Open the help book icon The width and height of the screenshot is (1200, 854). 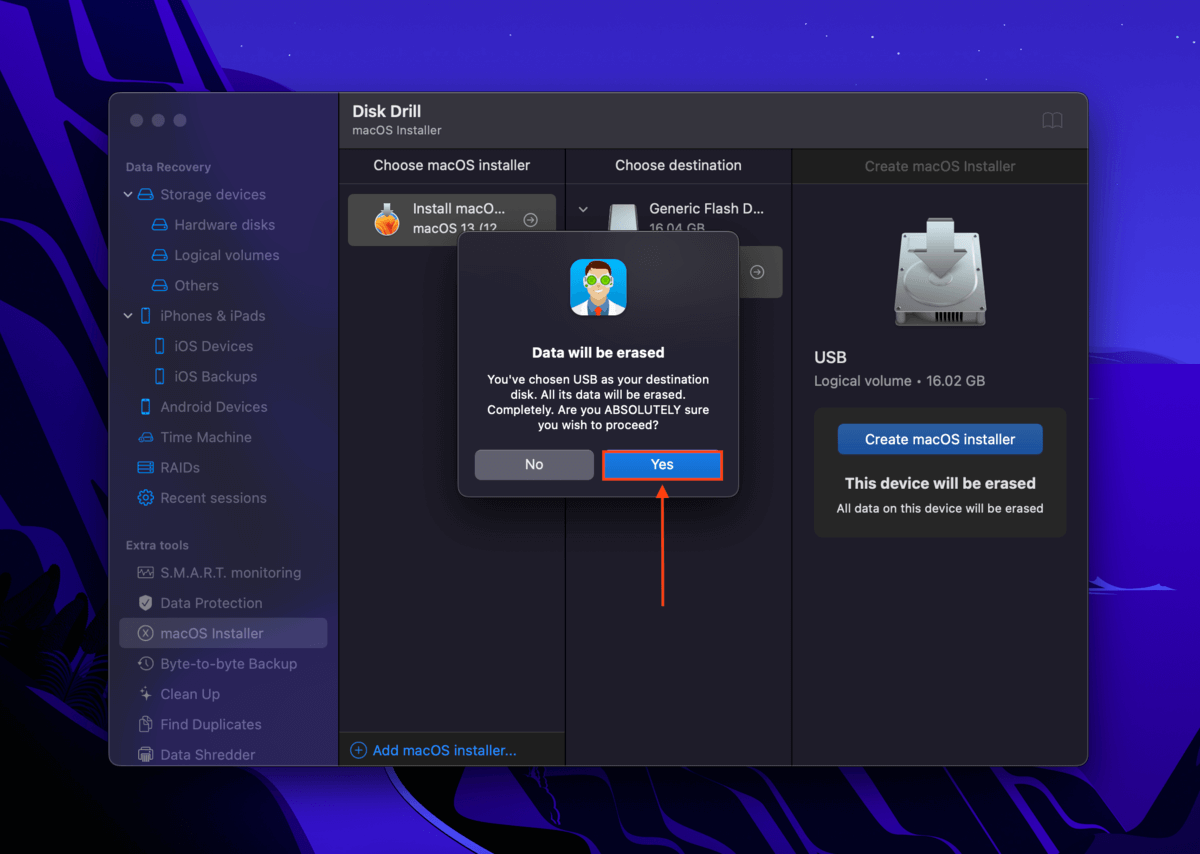click(1052, 121)
